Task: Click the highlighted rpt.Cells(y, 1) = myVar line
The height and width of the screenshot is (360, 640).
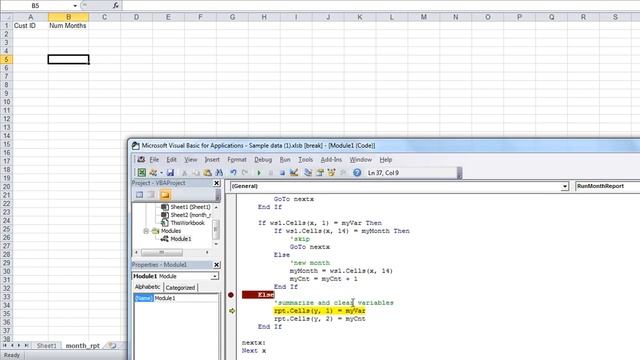Action: click(x=320, y=311)
